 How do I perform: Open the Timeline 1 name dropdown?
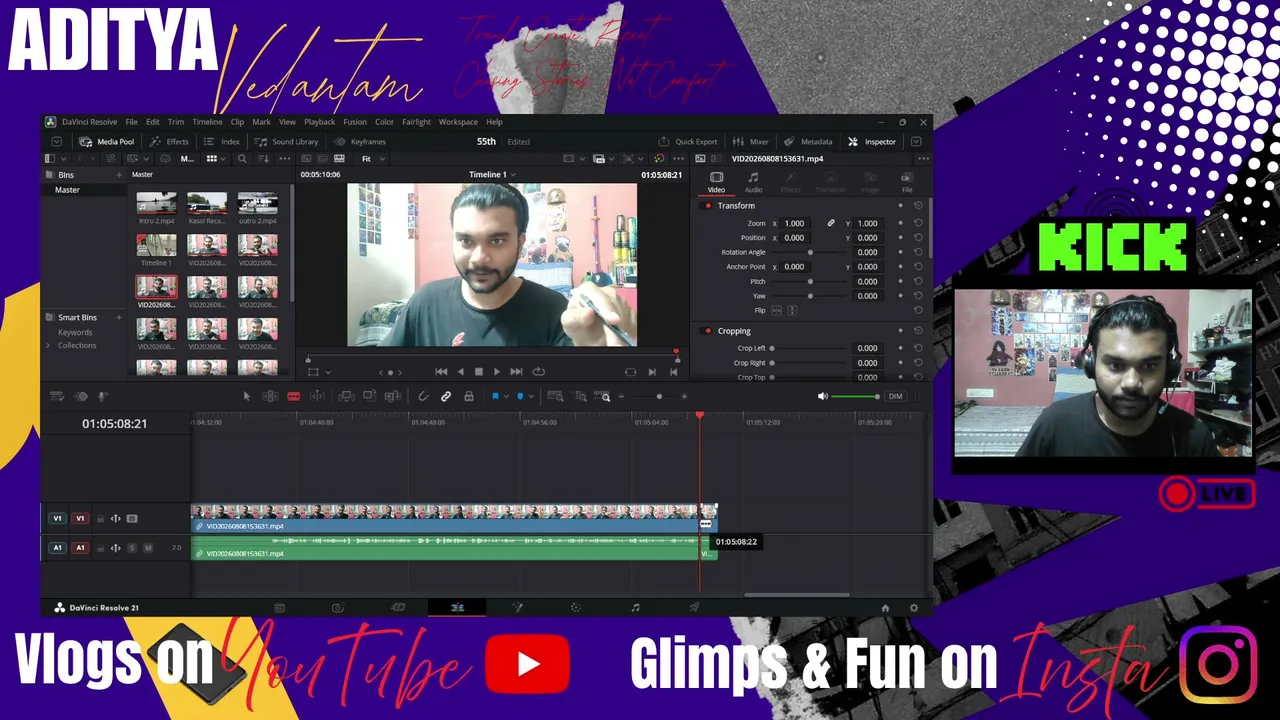click(492, 175)
